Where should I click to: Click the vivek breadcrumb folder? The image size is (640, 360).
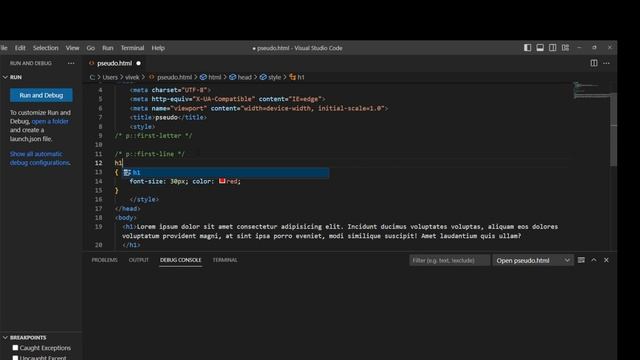pos(132,77)
